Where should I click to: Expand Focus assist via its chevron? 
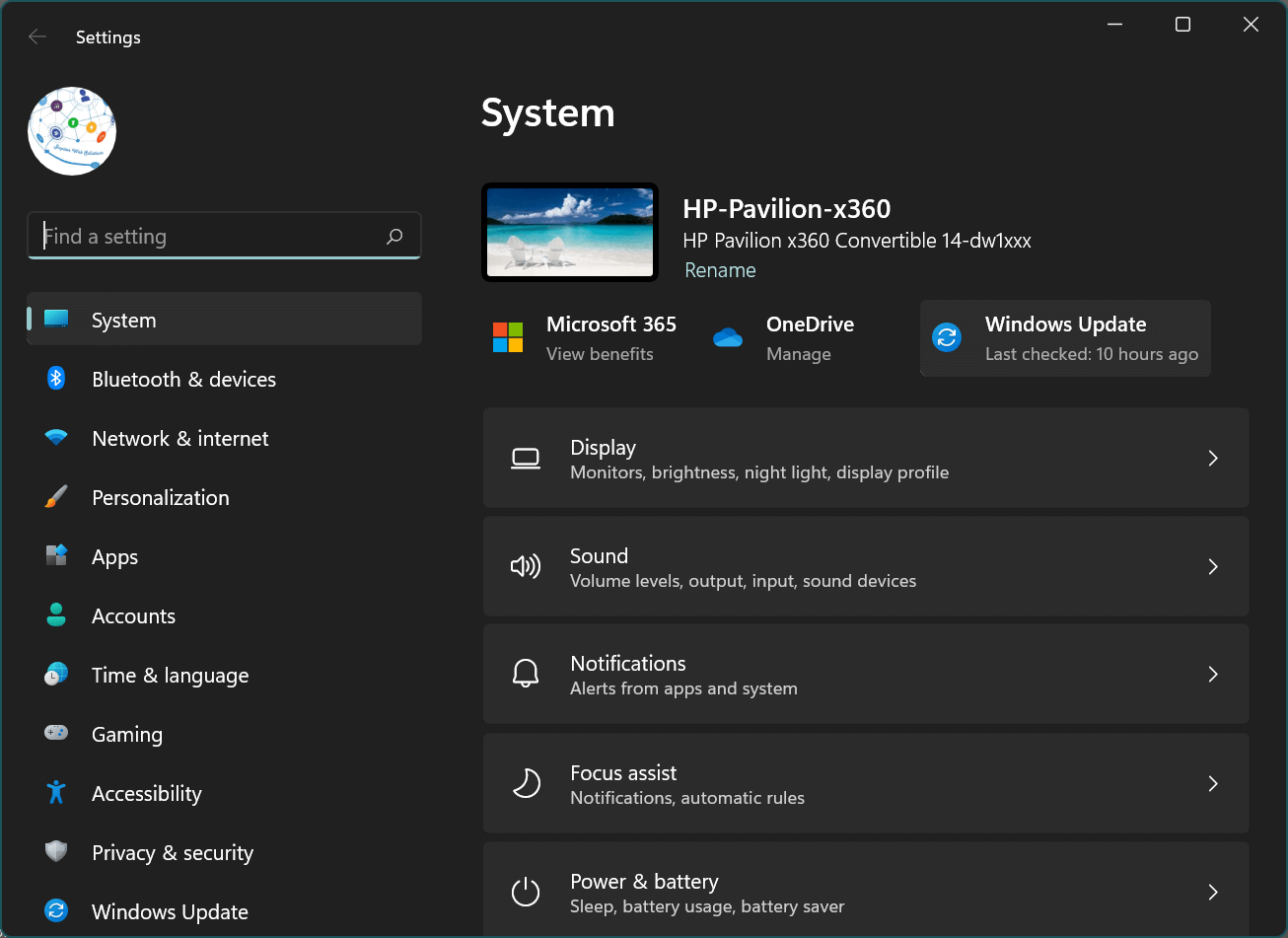pos(1213,783)
